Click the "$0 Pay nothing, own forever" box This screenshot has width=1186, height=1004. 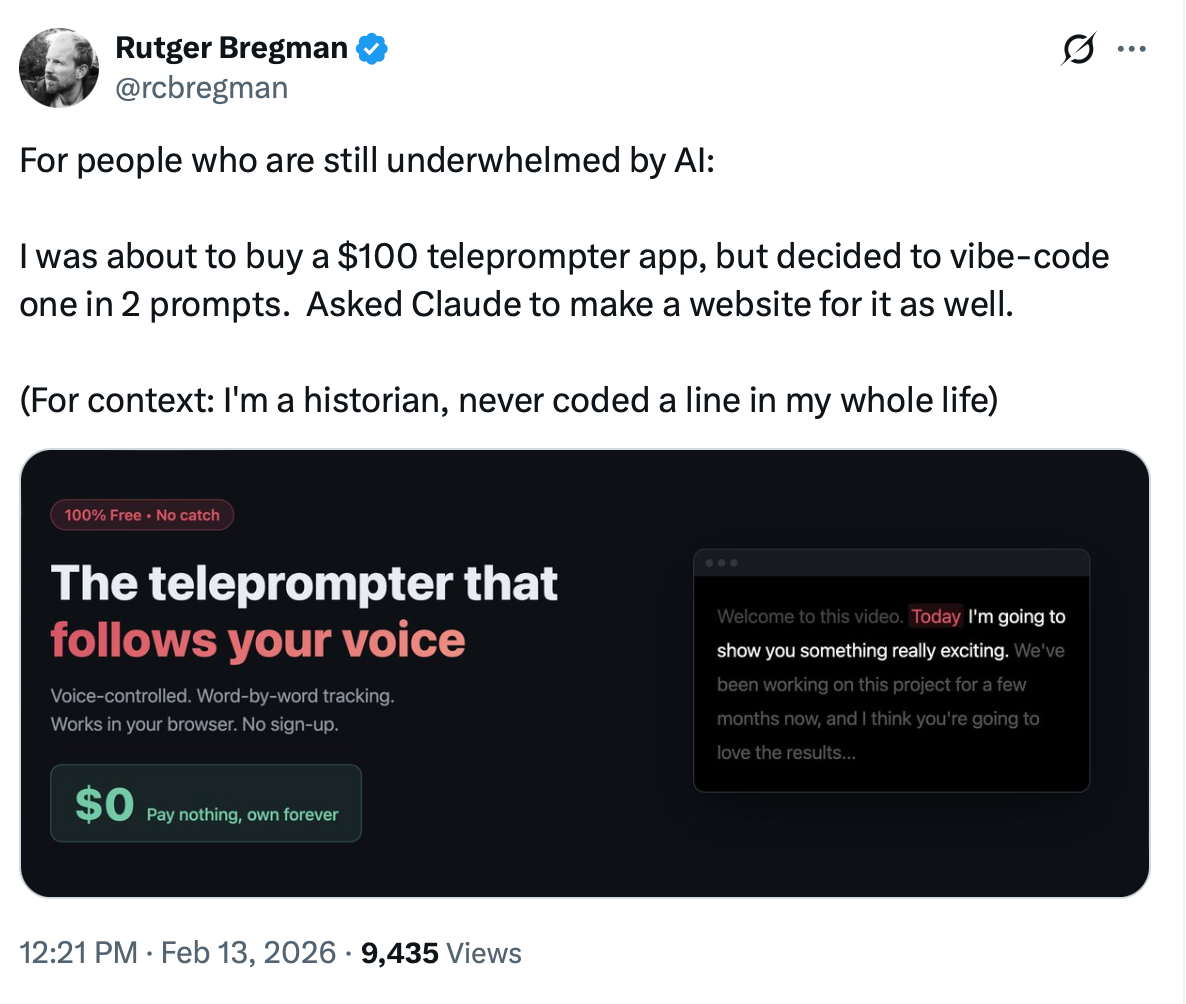click(x=206, y=803)
